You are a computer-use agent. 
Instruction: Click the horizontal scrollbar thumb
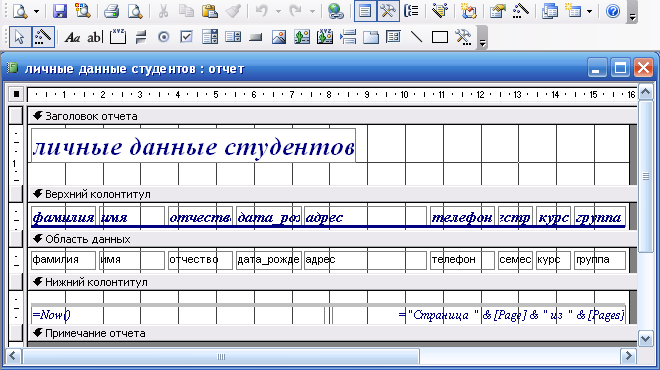221,357
